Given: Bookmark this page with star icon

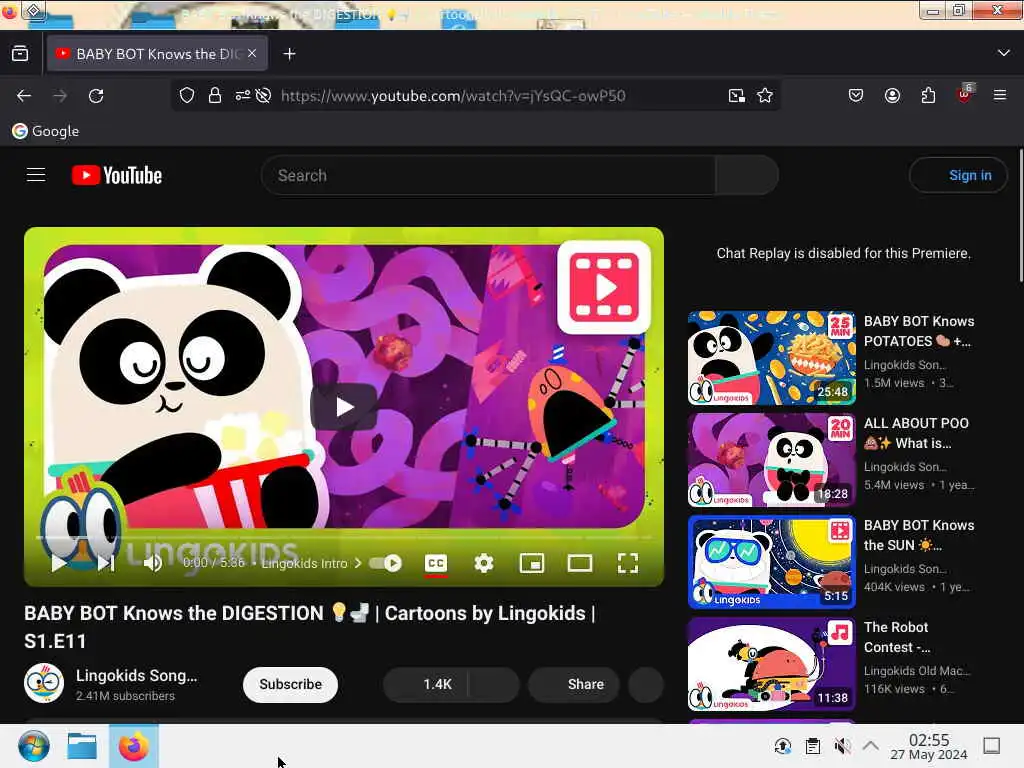Looking at the screenshot, I should [x=765, y=95].
